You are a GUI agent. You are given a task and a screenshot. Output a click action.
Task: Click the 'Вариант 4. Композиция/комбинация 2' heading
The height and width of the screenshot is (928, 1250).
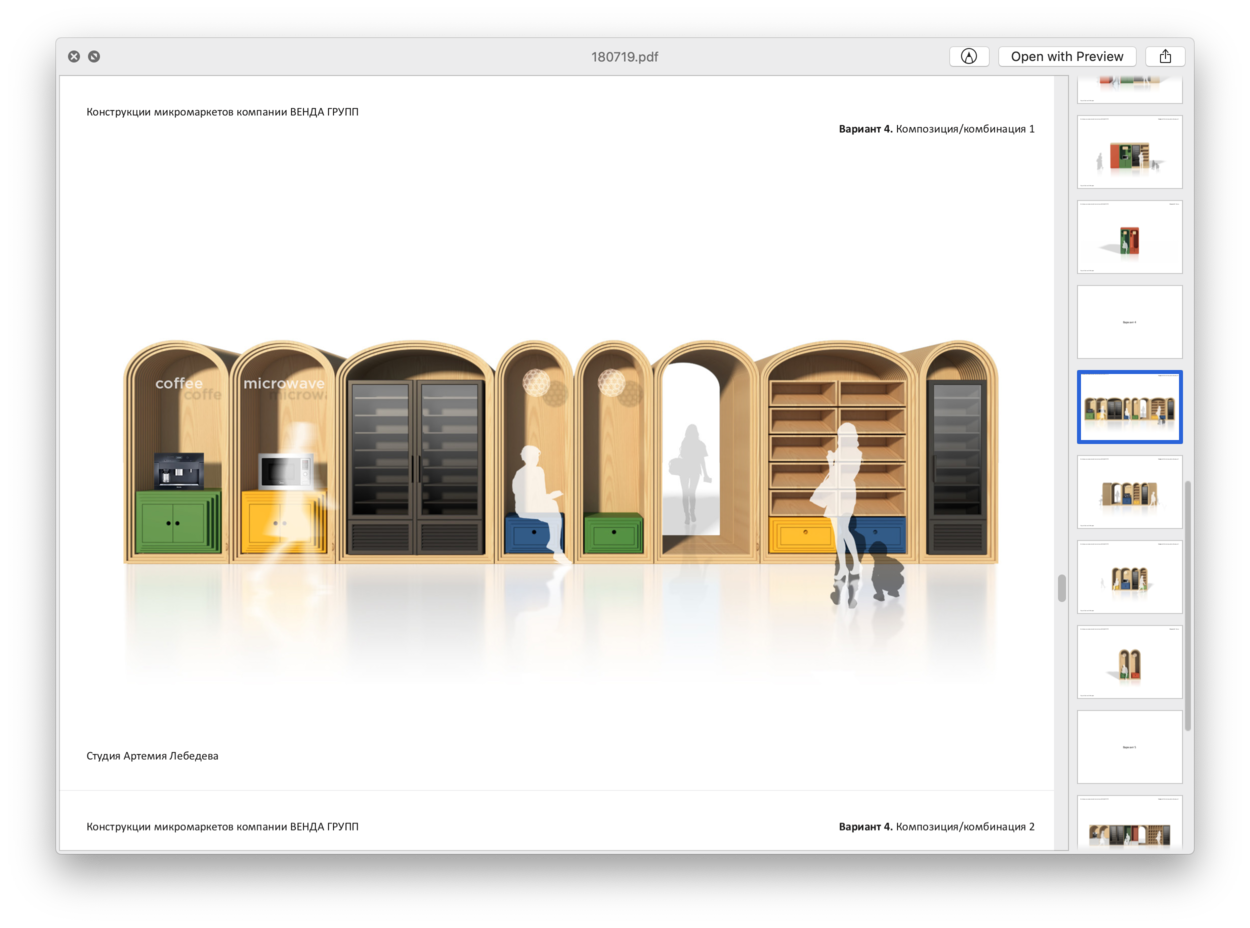tap(936, 827)
